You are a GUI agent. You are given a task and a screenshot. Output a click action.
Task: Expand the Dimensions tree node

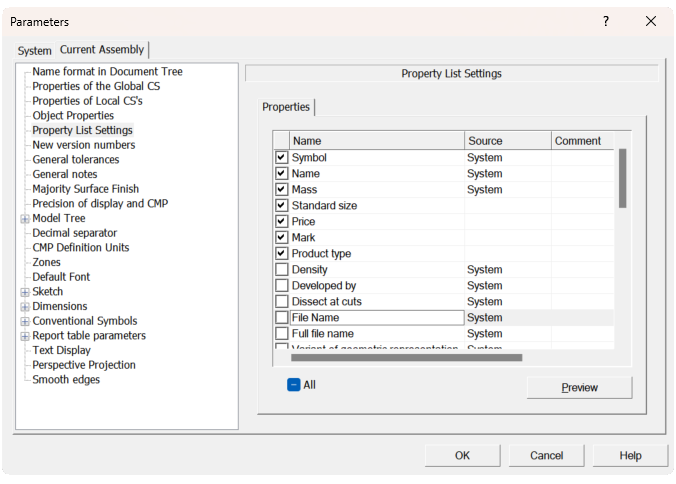[25, 307]
